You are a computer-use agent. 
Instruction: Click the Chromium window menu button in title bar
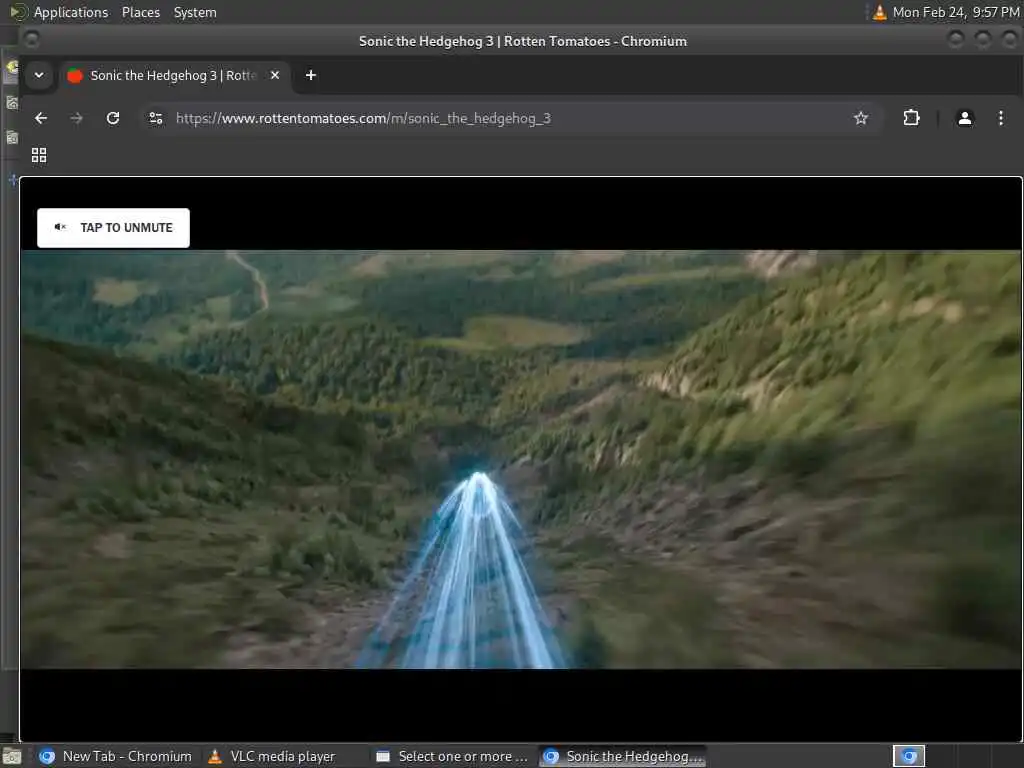[x=31, y=40]
